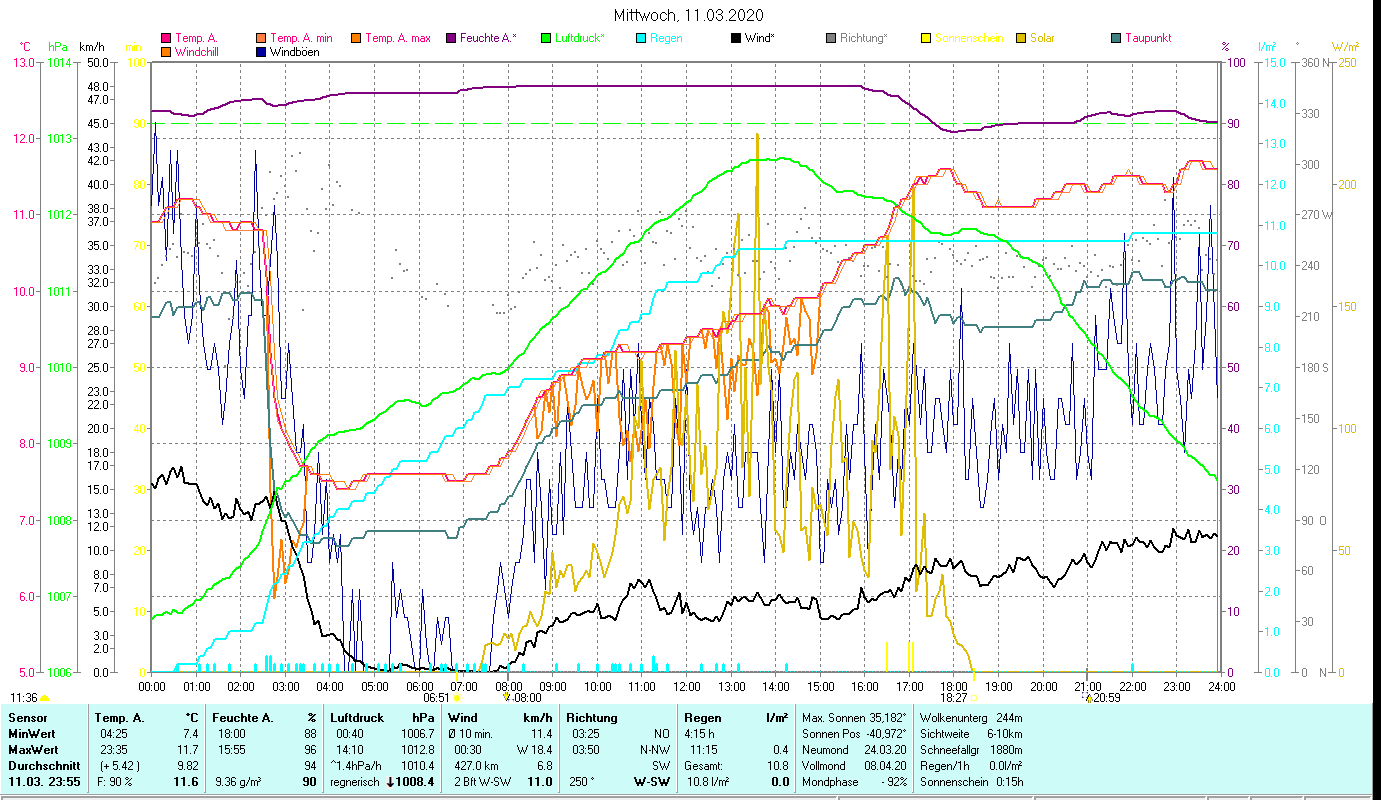This screenshot has height=800, width=1381.
Task: Click the sunrise marker at 06:51
Action: [x=457, y=698]
